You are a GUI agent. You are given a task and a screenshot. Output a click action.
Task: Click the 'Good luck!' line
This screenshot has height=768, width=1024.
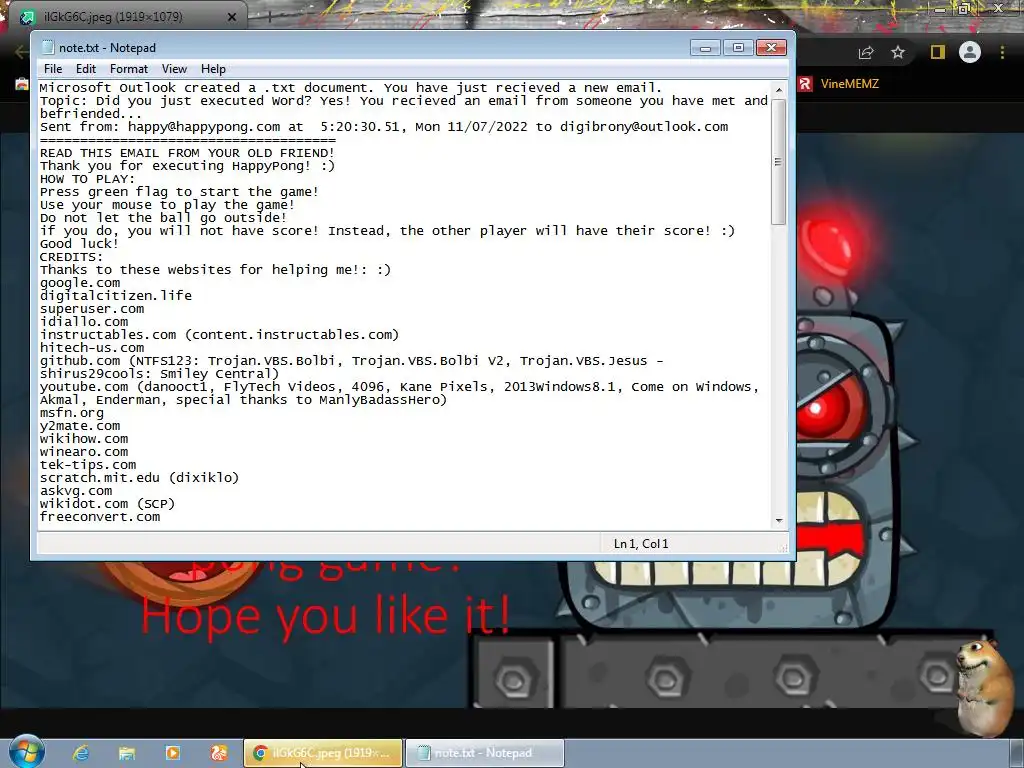coord(79,244)
